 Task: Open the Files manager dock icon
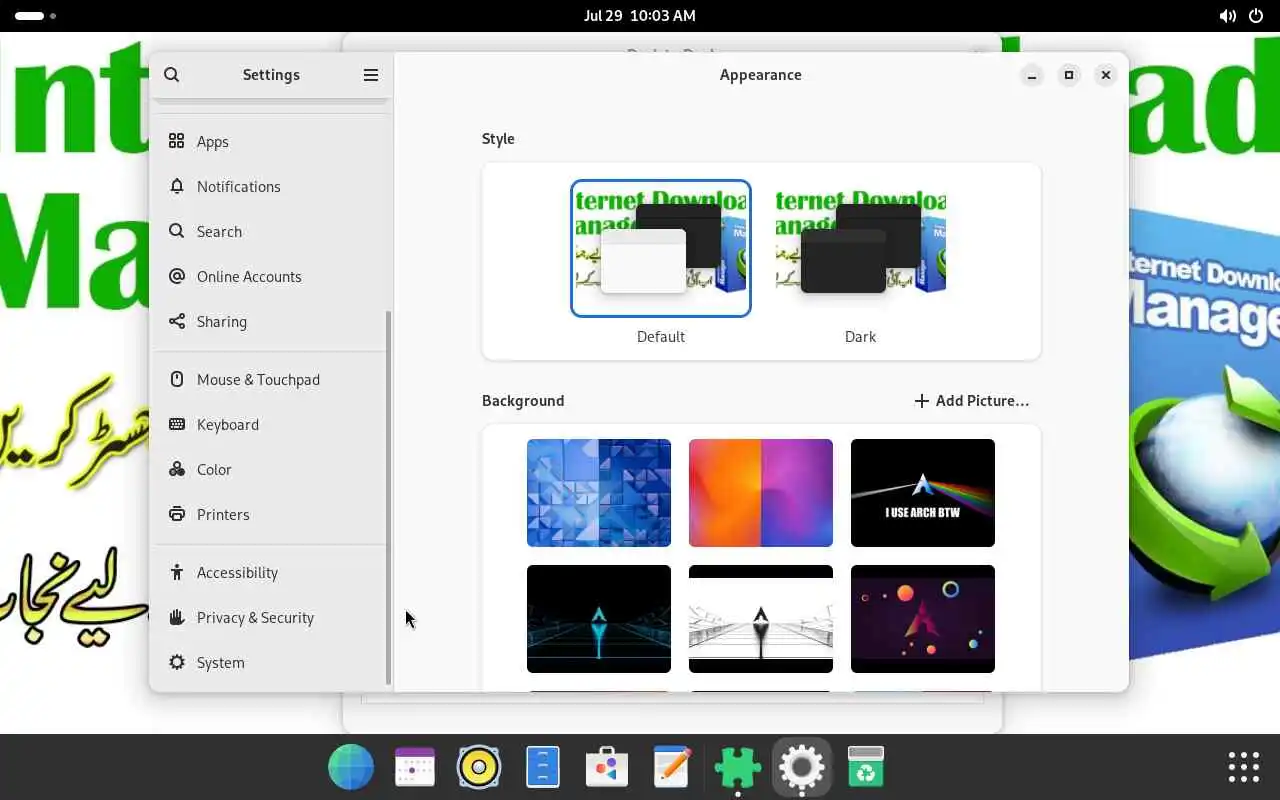click(x=543, y=768)
